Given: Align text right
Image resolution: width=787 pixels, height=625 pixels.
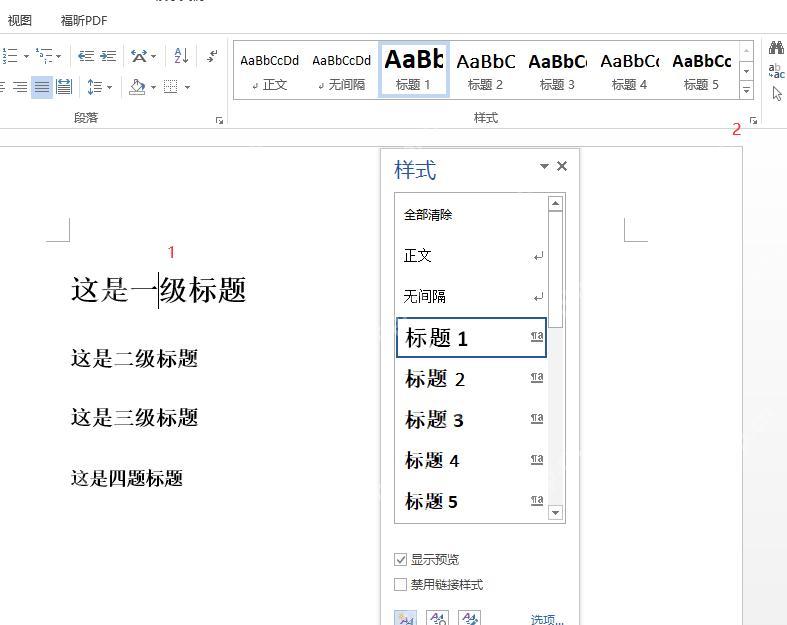Looking at the screenshot, I should 20,87.
